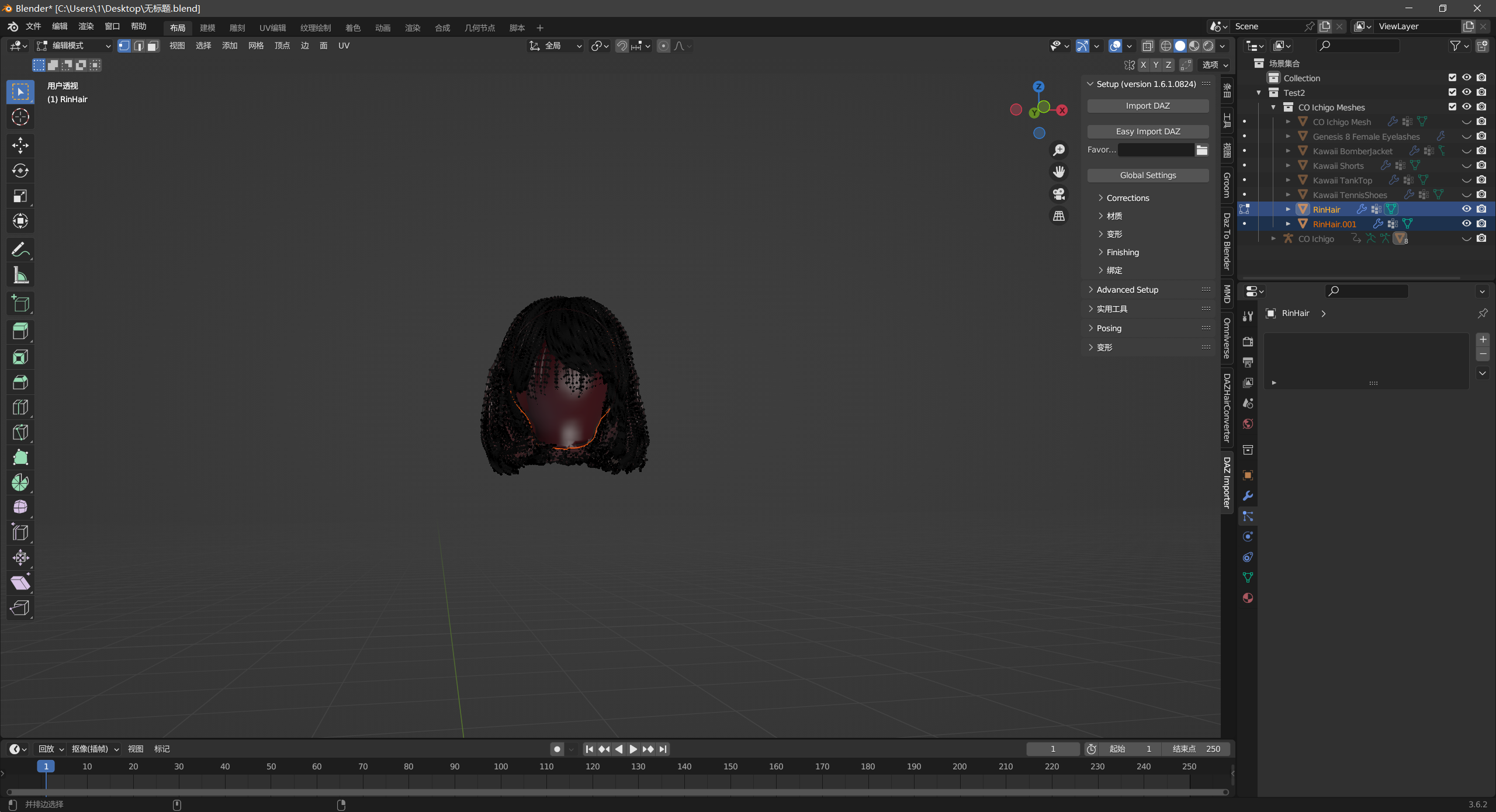Image resolution: width=1496 pixels, height=812 pixels.
Task: Select the Move tool in toolbar
Action: click(x=20, y=145)
